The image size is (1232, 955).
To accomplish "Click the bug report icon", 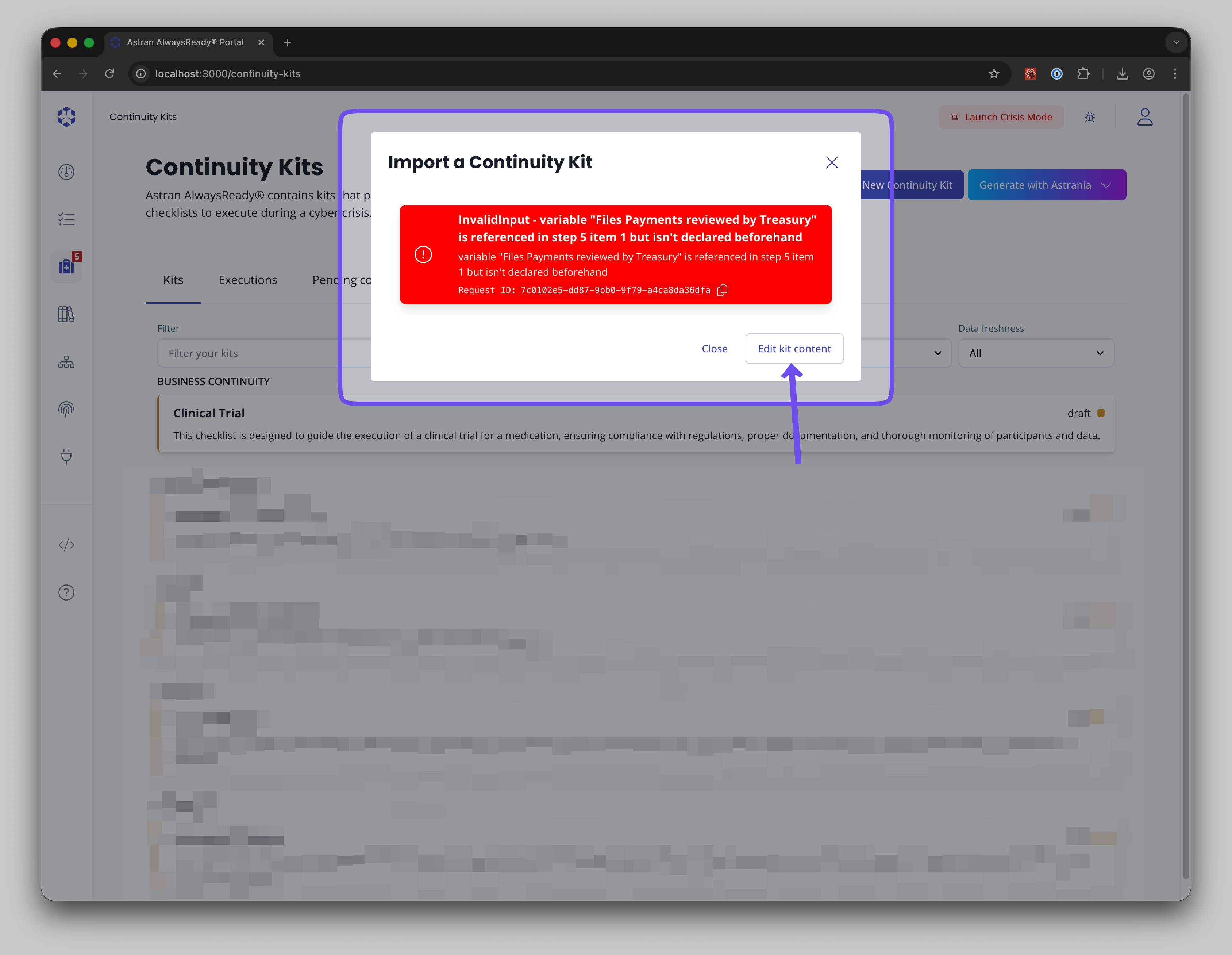I will pos(1089,117).
